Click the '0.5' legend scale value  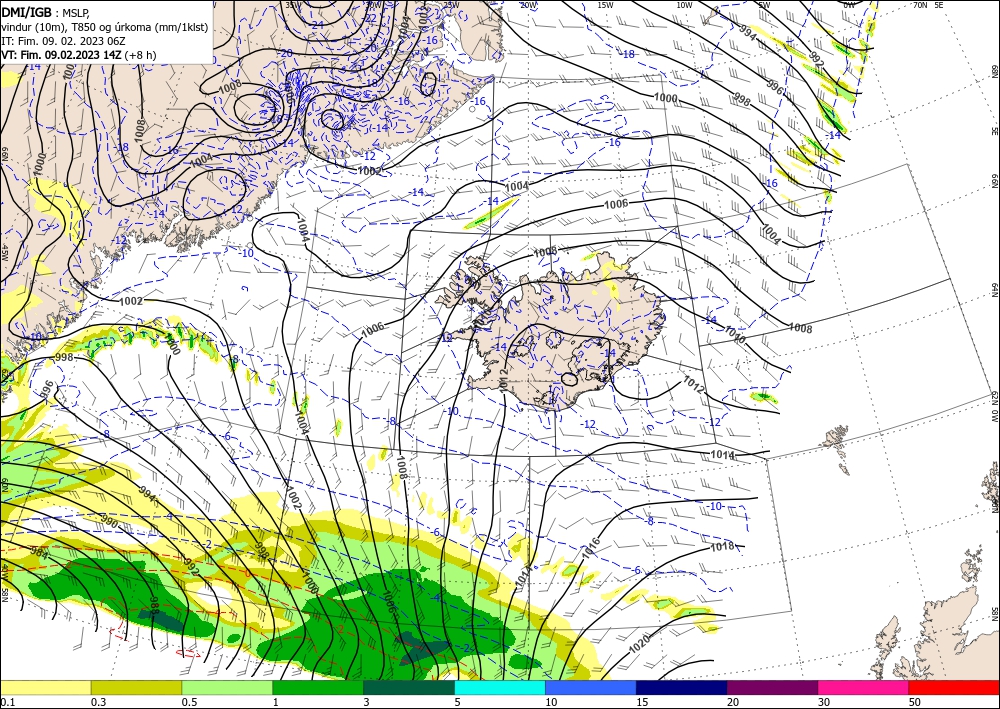[x=189, y=702]
